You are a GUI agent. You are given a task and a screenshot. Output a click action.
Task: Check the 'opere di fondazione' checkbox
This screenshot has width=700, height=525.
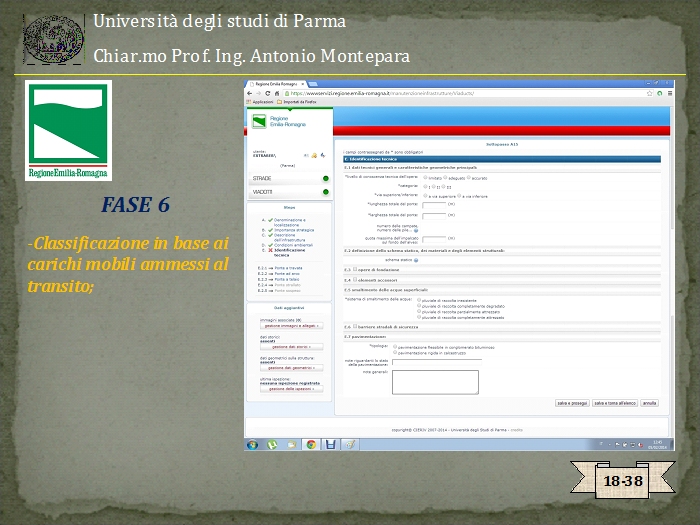(353, 269)
